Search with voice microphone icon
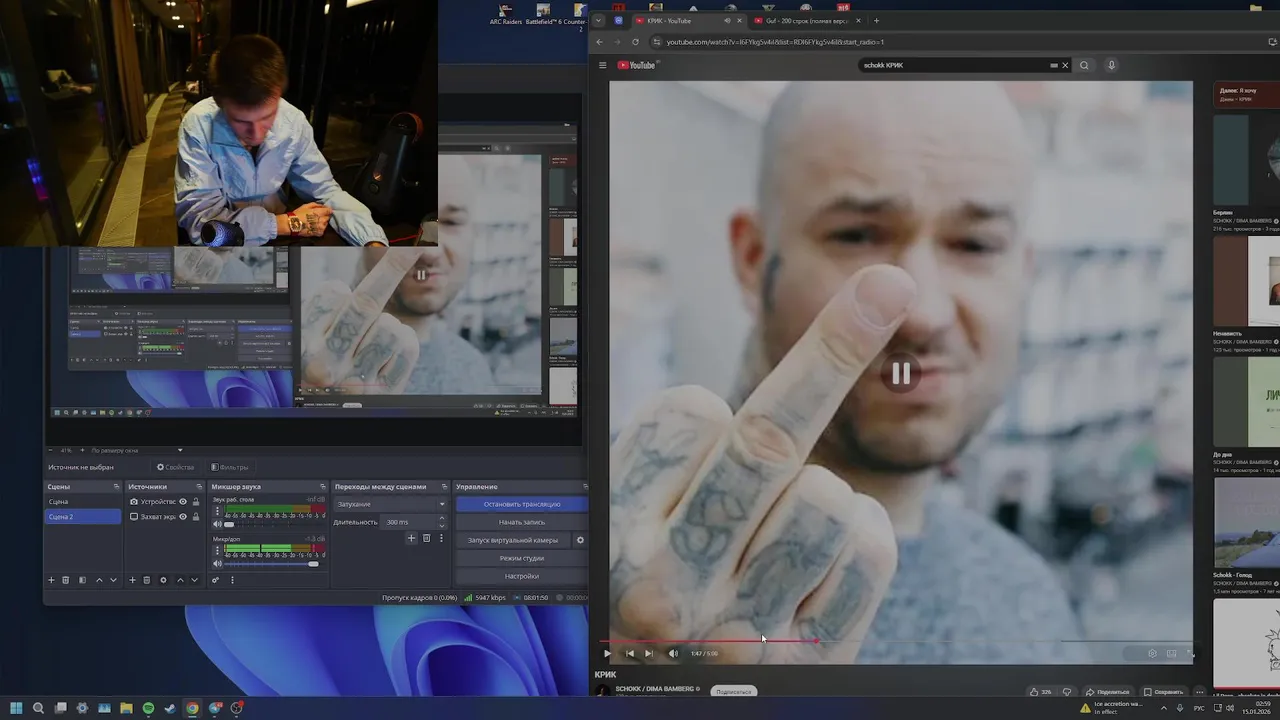 [1111, 65]
